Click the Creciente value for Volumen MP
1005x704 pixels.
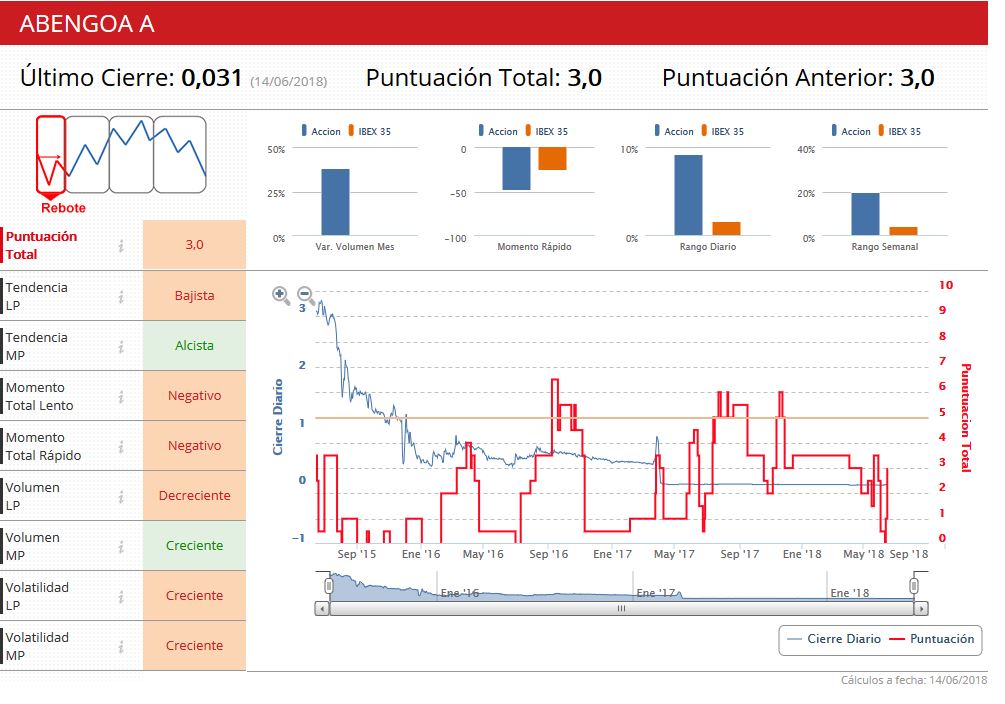(194, 546)
